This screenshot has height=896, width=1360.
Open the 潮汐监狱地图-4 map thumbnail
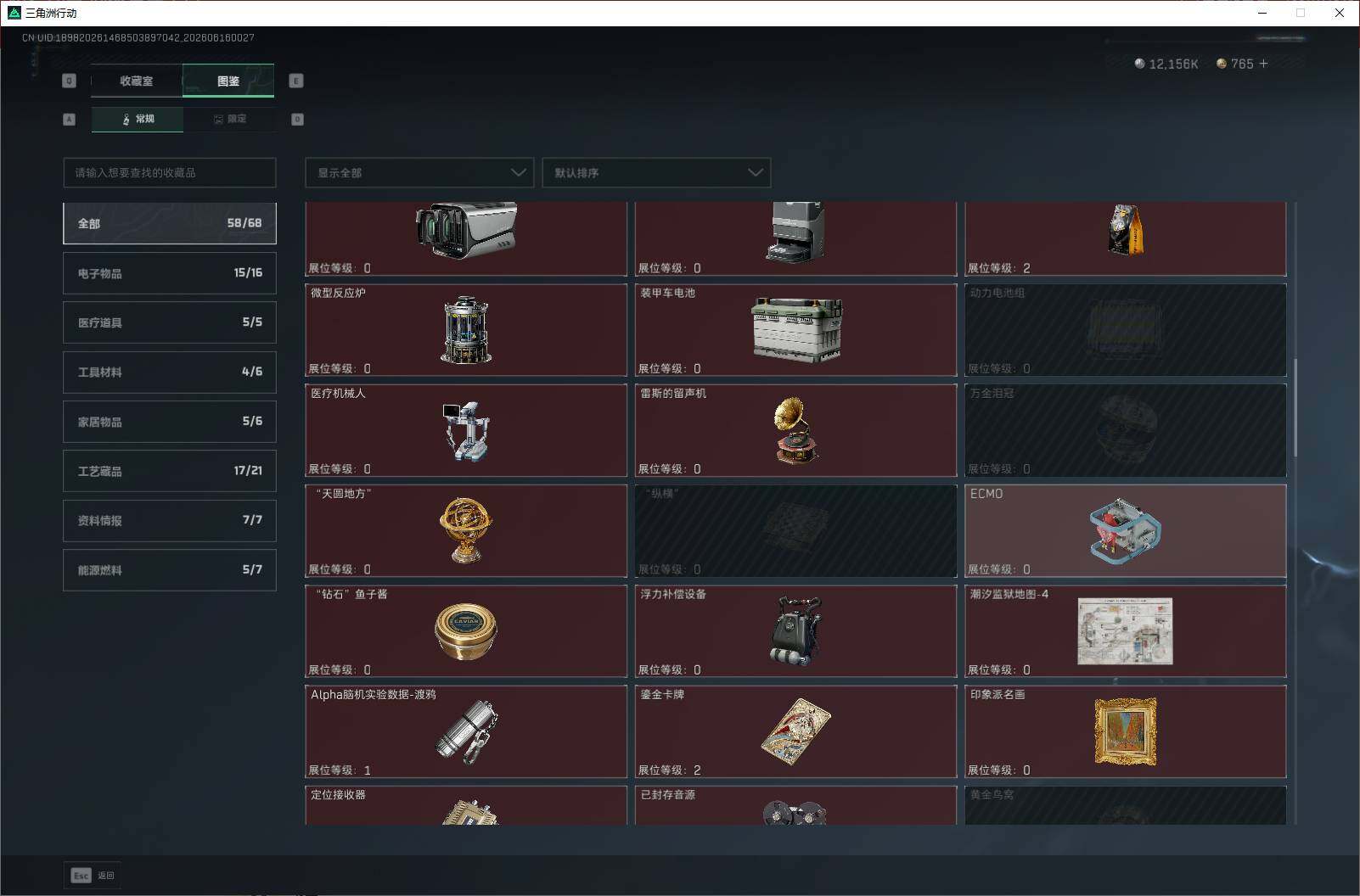click(1125, 631)
